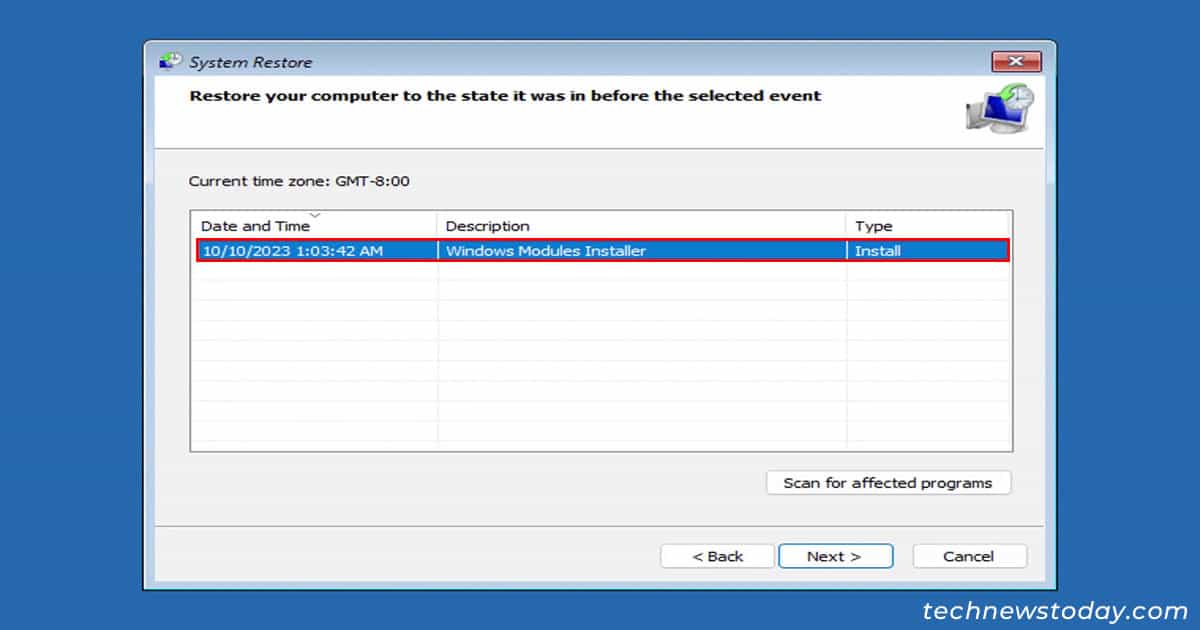The image size is (1200, 630).
Task: Click the Windows Modules Installer description cell
Action: (642, 251)
